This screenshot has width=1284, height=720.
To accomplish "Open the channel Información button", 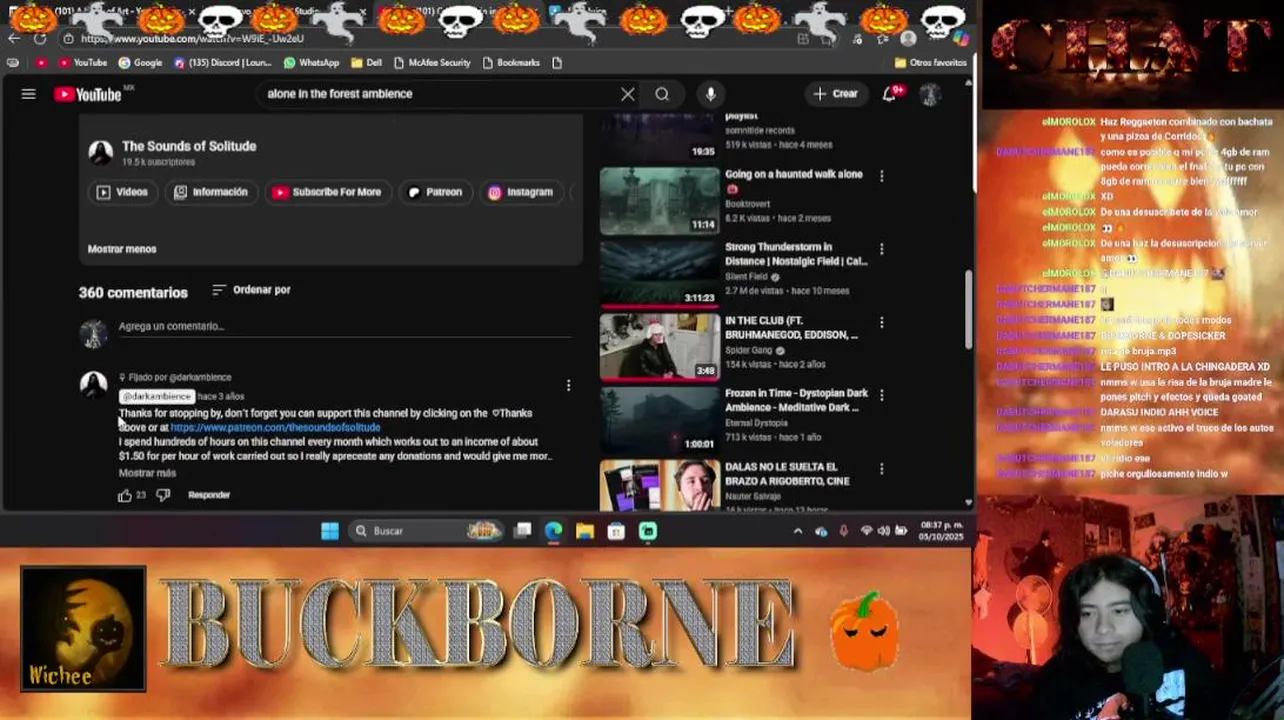I will point(210,192).
